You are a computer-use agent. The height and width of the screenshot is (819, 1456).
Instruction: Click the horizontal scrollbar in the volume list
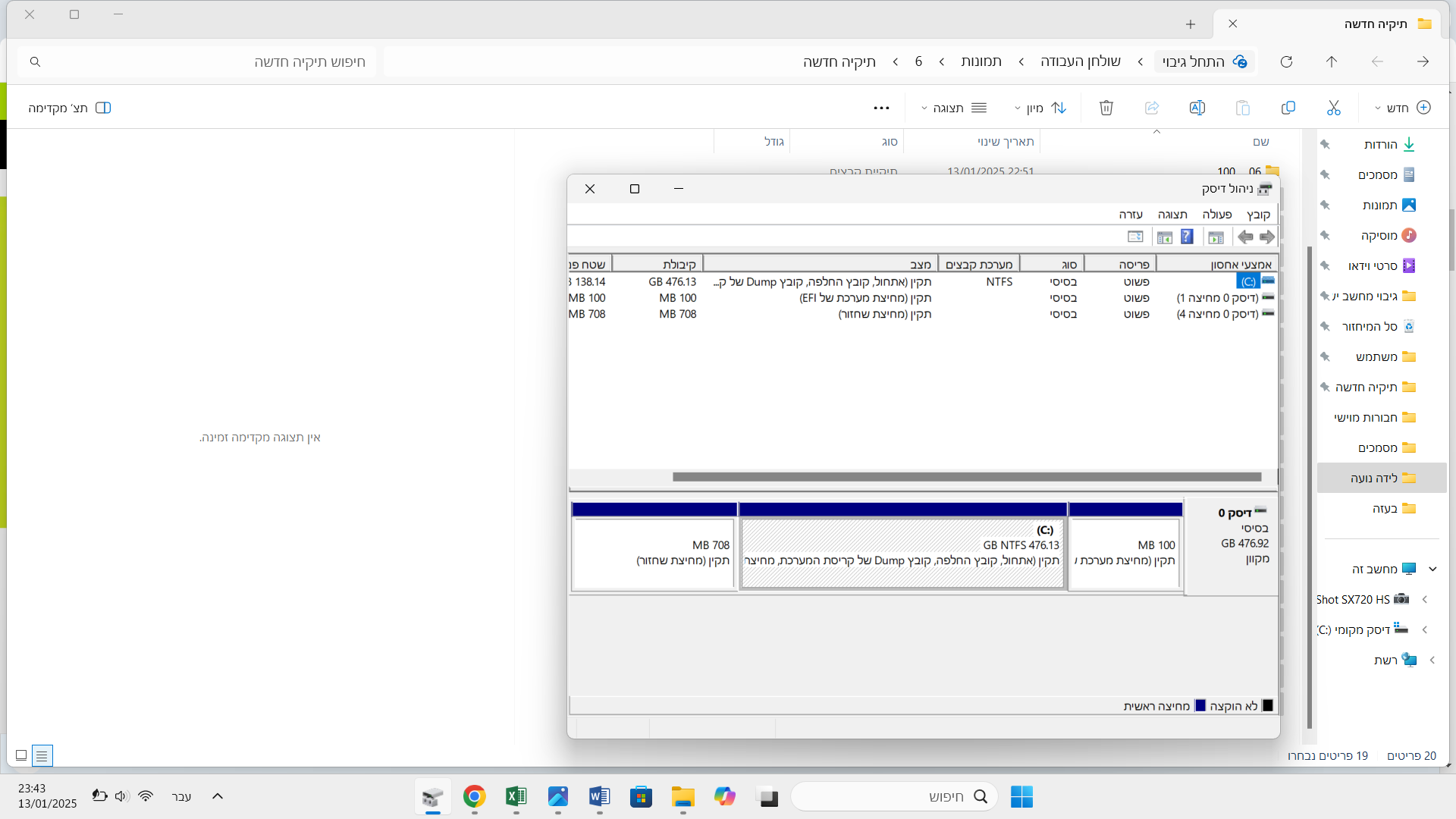tap(966, 477)
